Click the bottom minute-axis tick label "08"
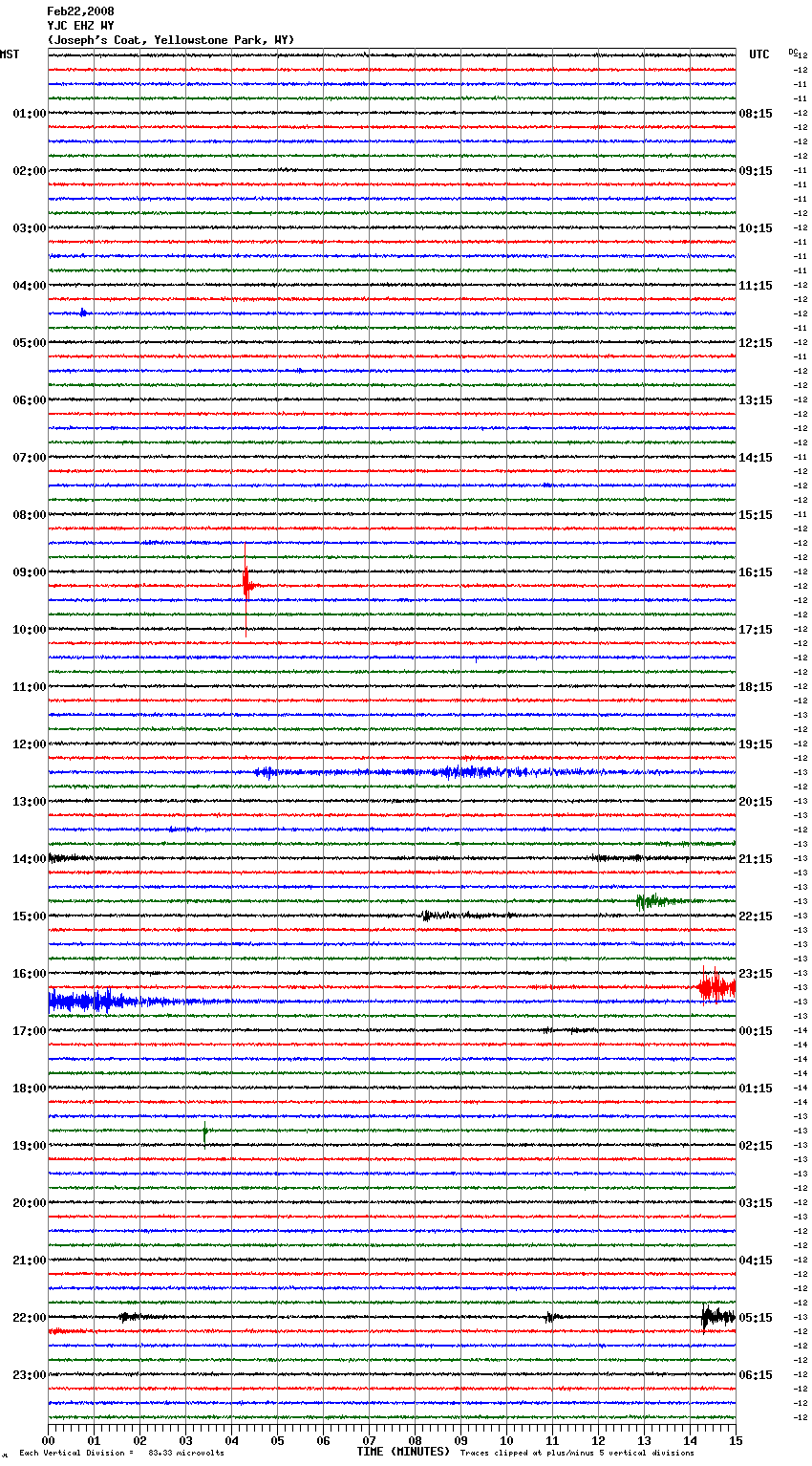 416,1440
